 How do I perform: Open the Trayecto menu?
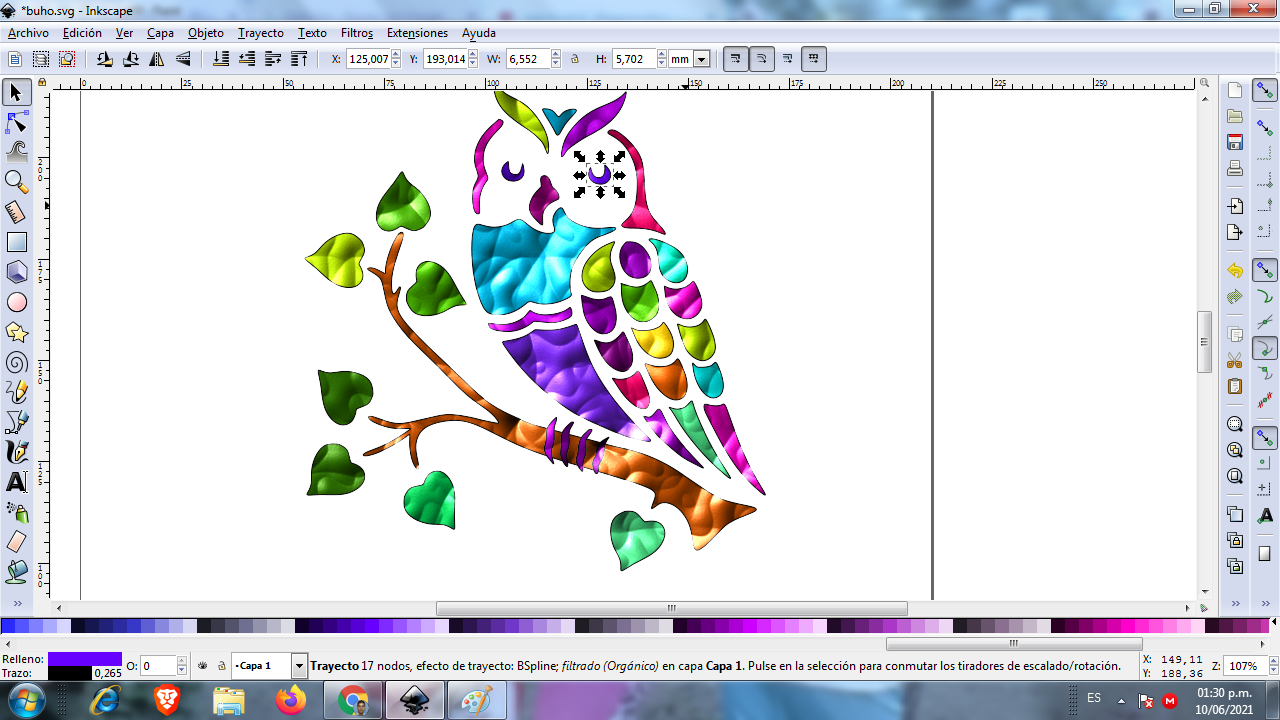[x=261, y=33]
